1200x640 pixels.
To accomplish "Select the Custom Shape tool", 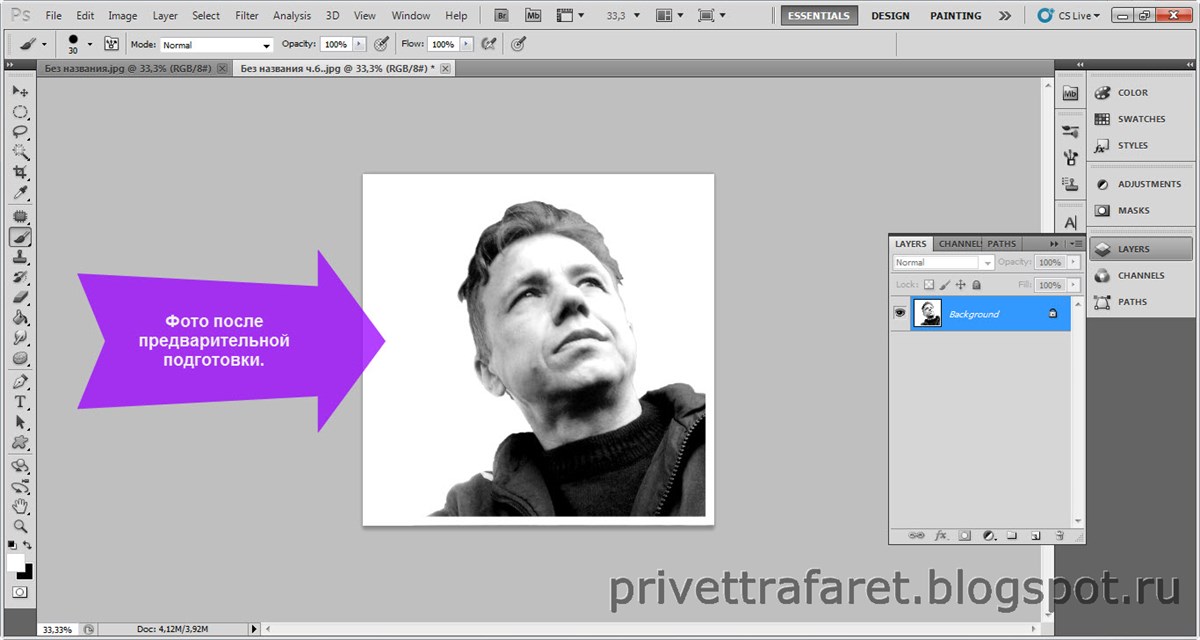I will (20, 442).
